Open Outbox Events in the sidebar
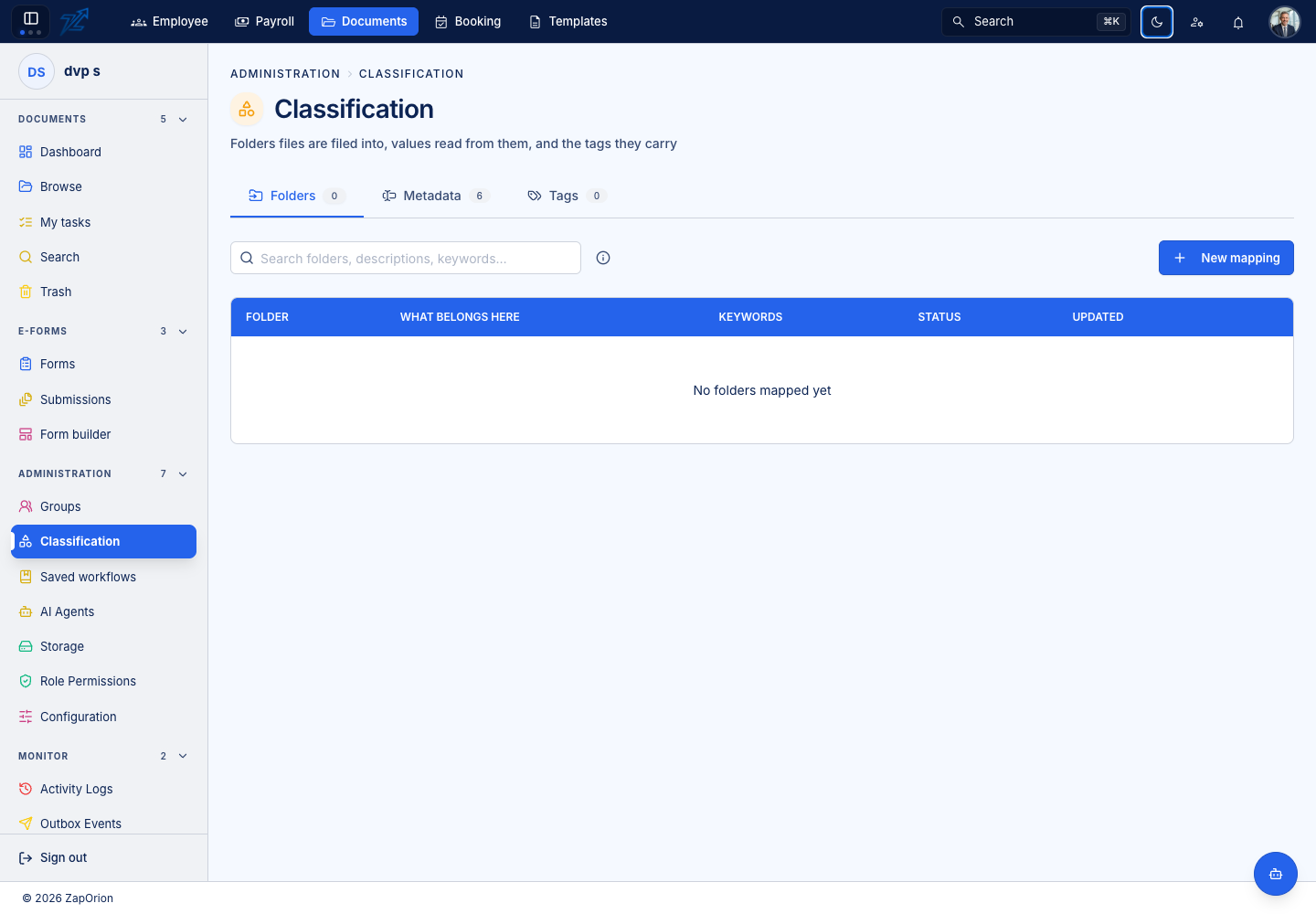 tap(103, 824)
